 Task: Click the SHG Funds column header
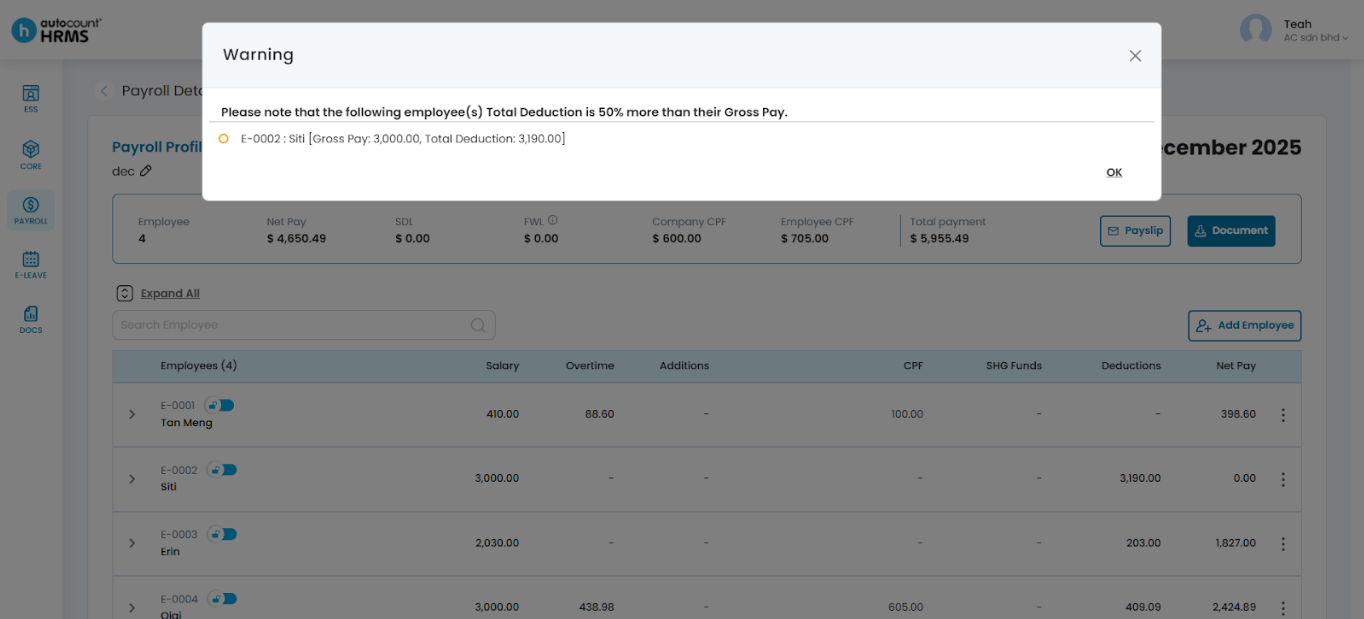1014,366
